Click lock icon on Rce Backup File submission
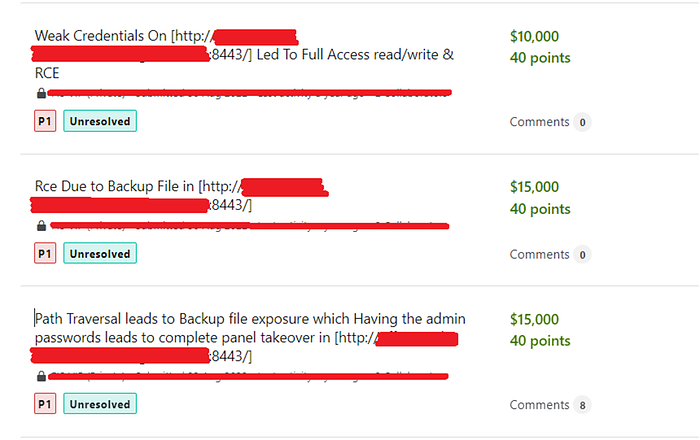 tap(41, 227)
